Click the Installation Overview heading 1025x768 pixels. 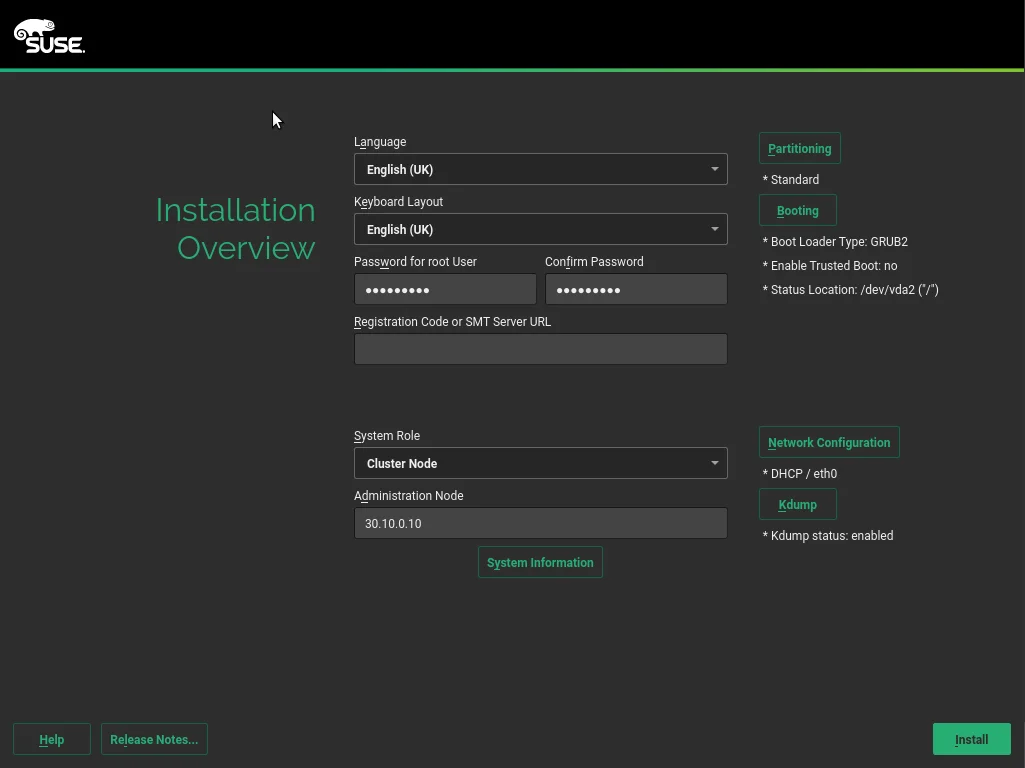[x=236, y=229]
